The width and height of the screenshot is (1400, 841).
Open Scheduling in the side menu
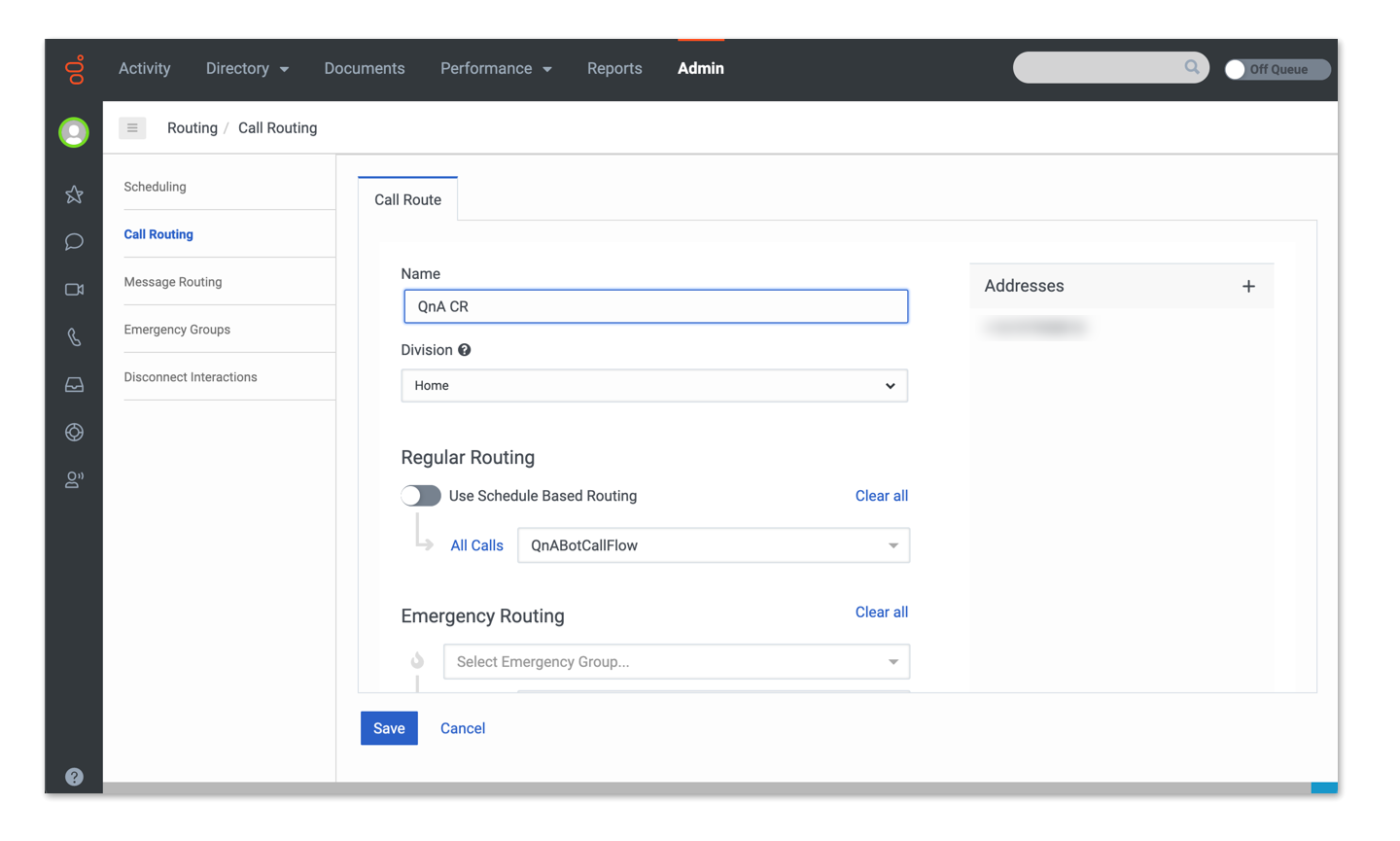pyautogui.click(x=155, y=187)
